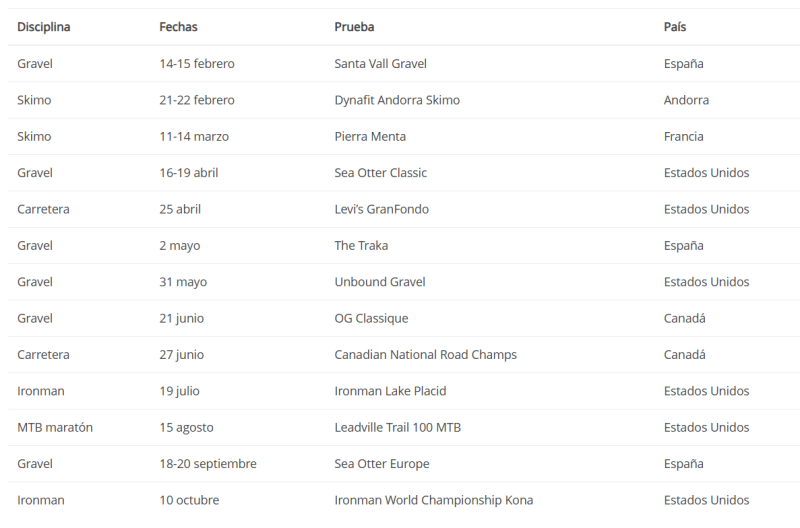Click the Fechas column header
The image size is (800, 528).
pos(178,27)
